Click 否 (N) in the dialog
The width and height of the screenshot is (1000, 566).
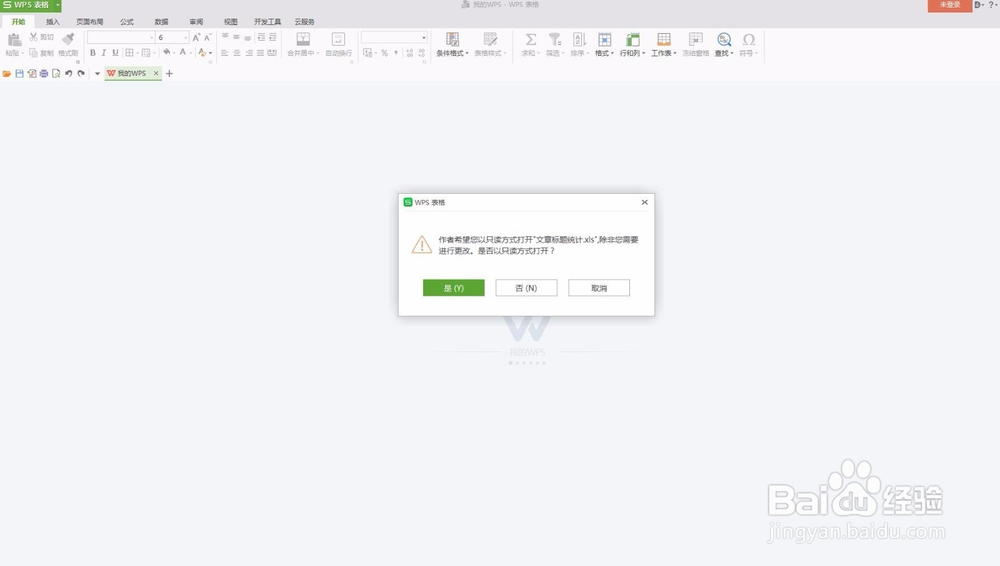coord(526,288)
